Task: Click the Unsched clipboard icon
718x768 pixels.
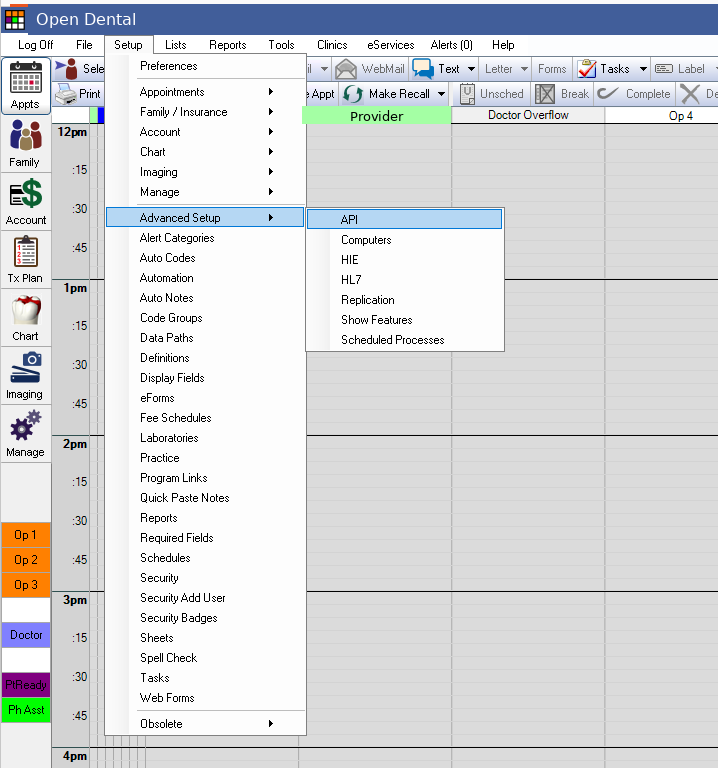Action: point(467,94)
